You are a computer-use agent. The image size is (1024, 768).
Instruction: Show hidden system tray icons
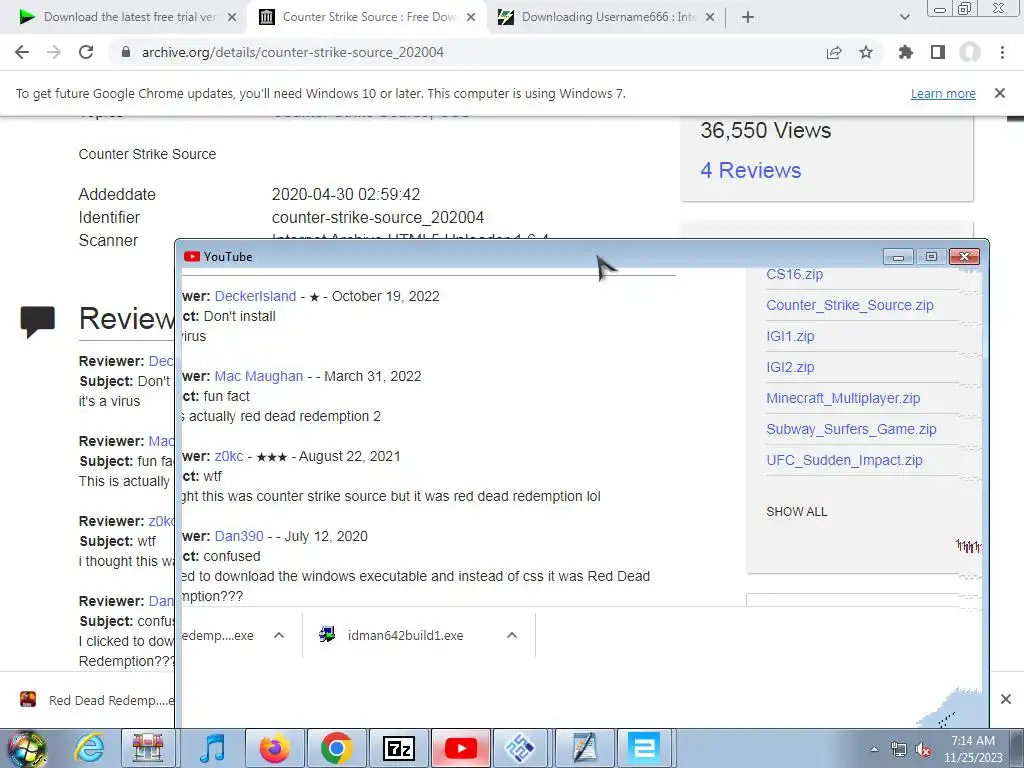874,749
